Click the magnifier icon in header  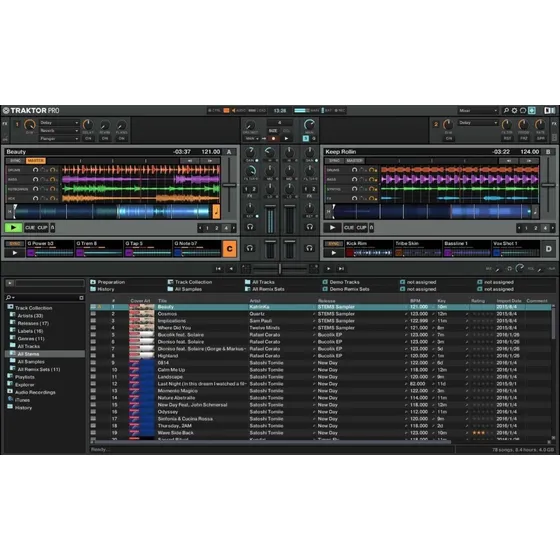click(506, 111)
